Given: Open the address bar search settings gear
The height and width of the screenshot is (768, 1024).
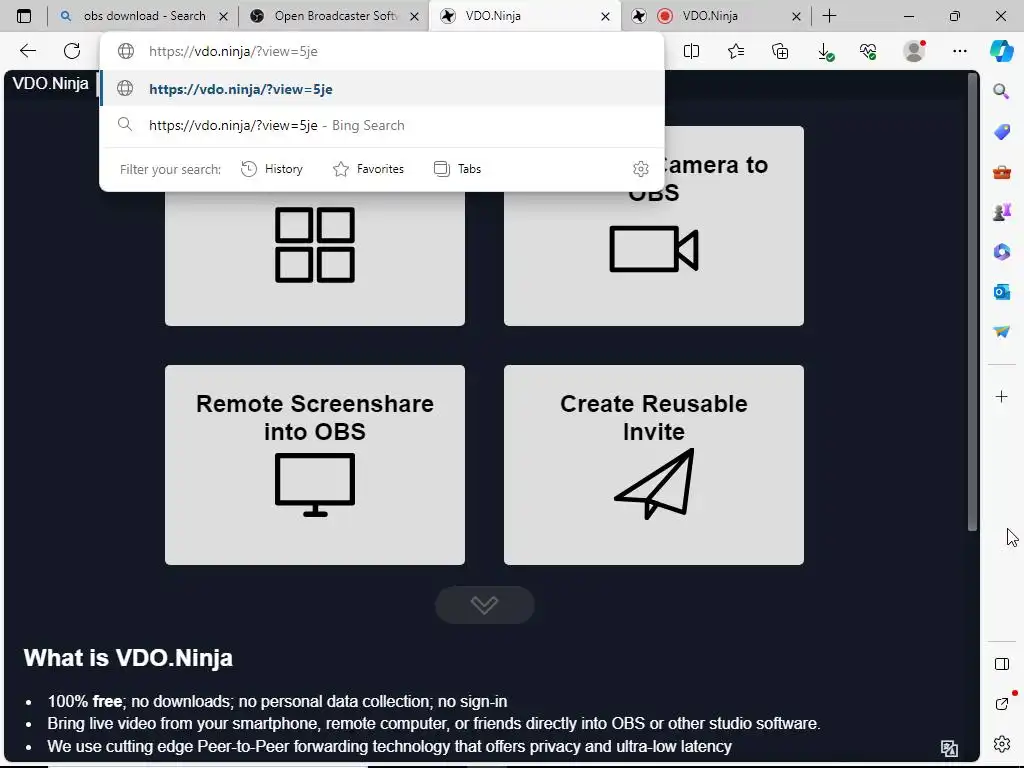Looking at the screenshot, I should coord(641,169).
